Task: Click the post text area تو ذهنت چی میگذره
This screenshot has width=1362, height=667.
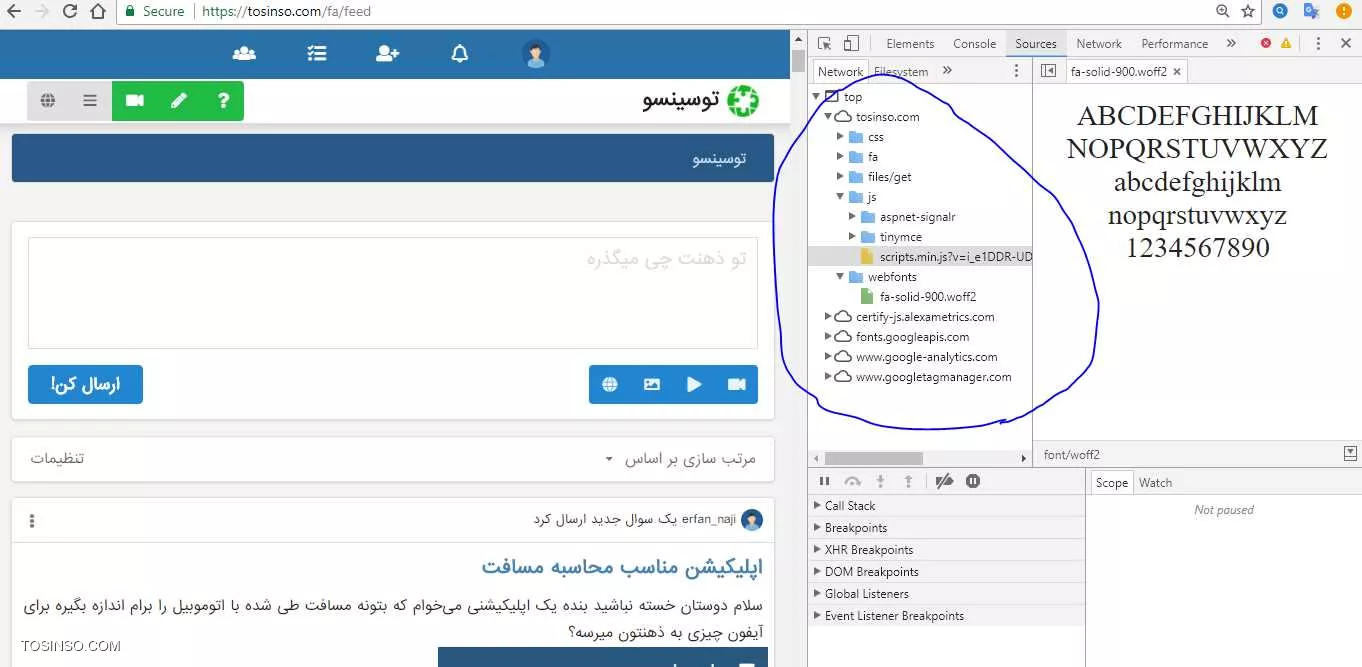Action: (393, 293)
